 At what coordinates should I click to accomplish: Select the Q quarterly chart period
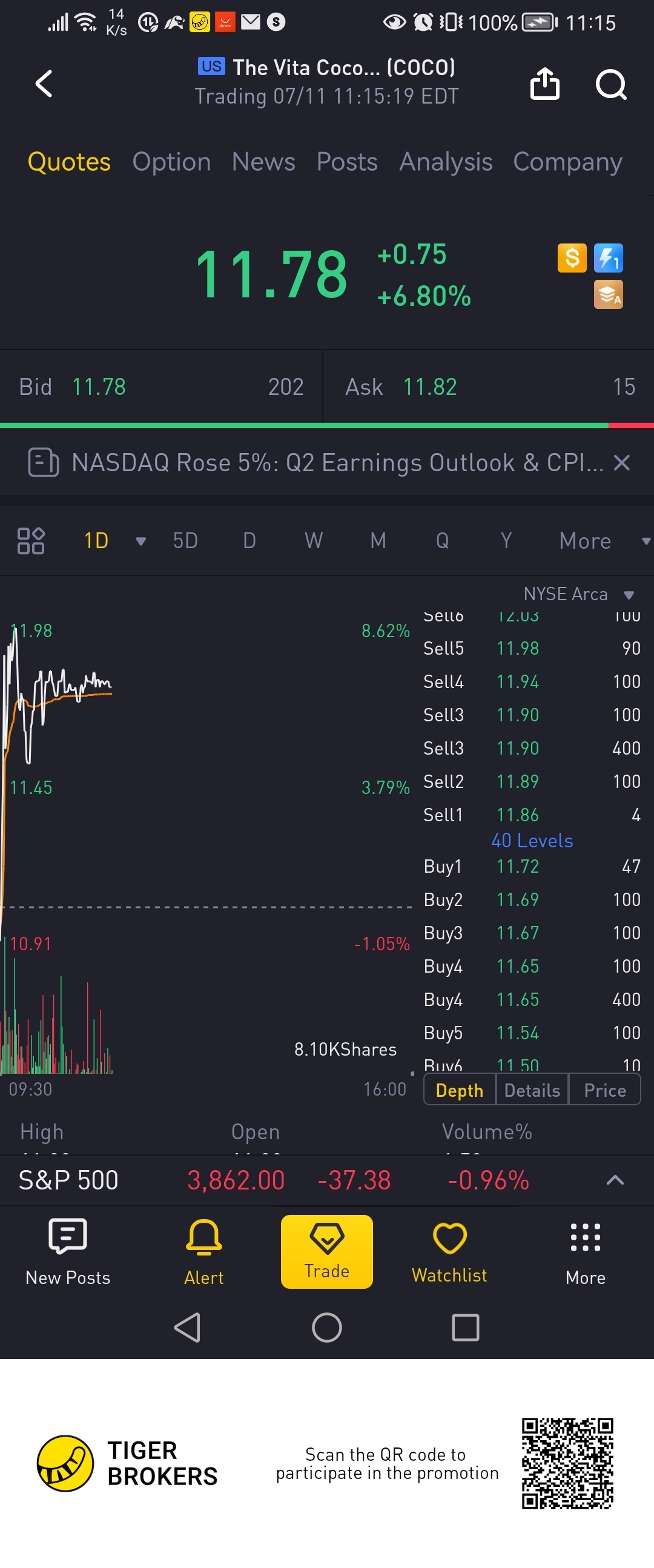coord(442,540)
